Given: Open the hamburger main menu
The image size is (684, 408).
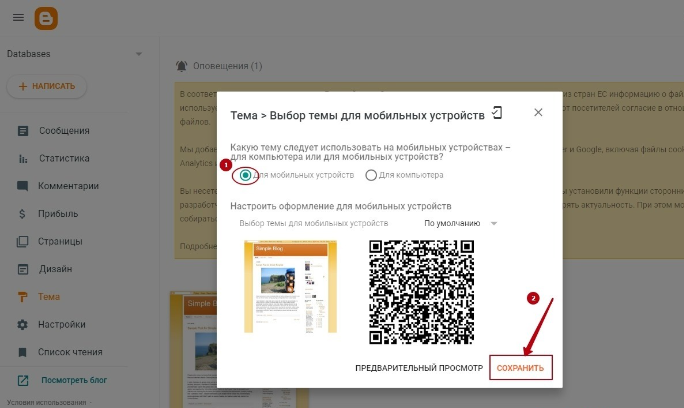Looking at the screenshot, I should click(18, 18).
